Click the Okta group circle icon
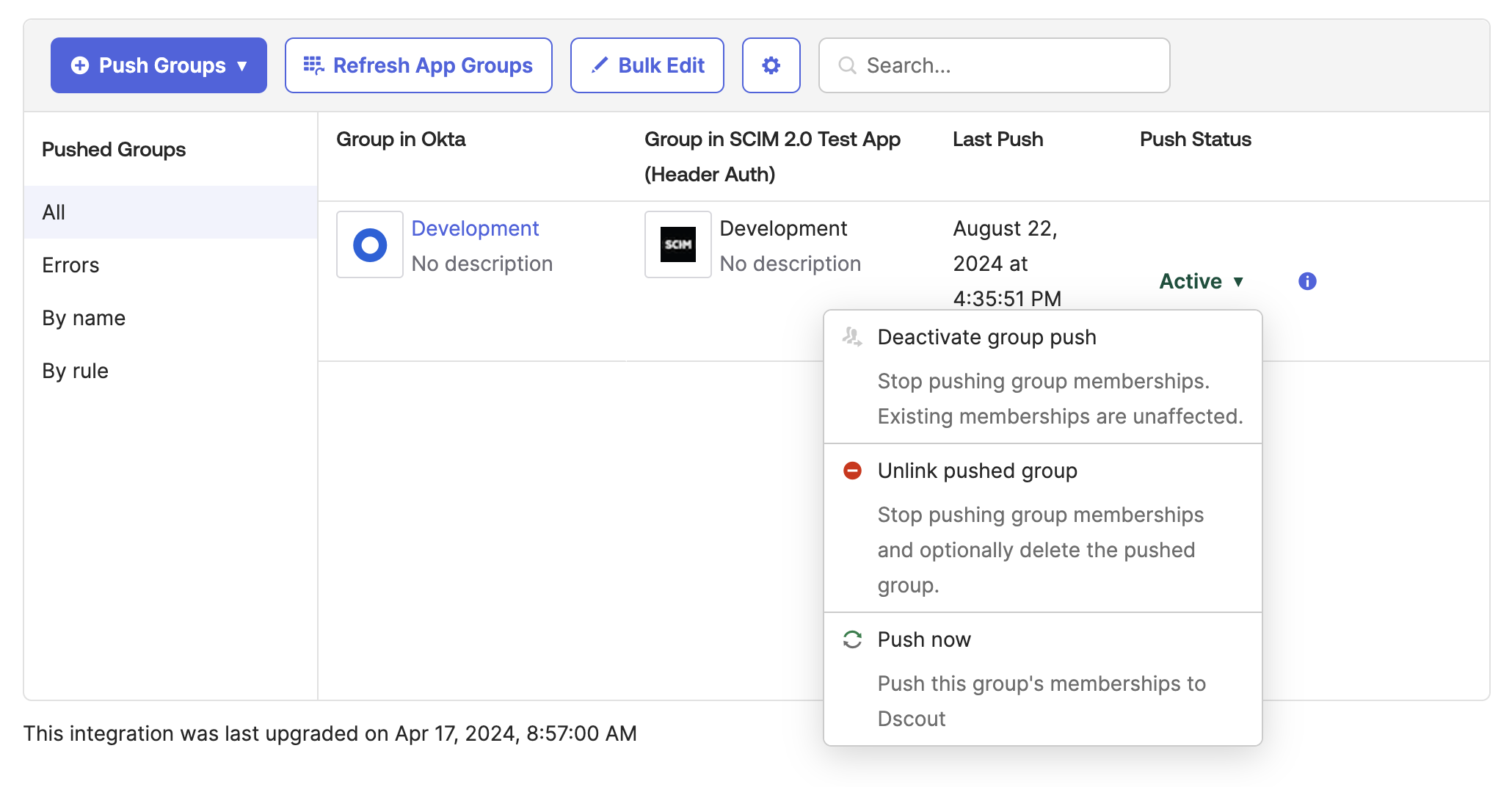The width and height of the screenshot is (1512, 787). 370,244
